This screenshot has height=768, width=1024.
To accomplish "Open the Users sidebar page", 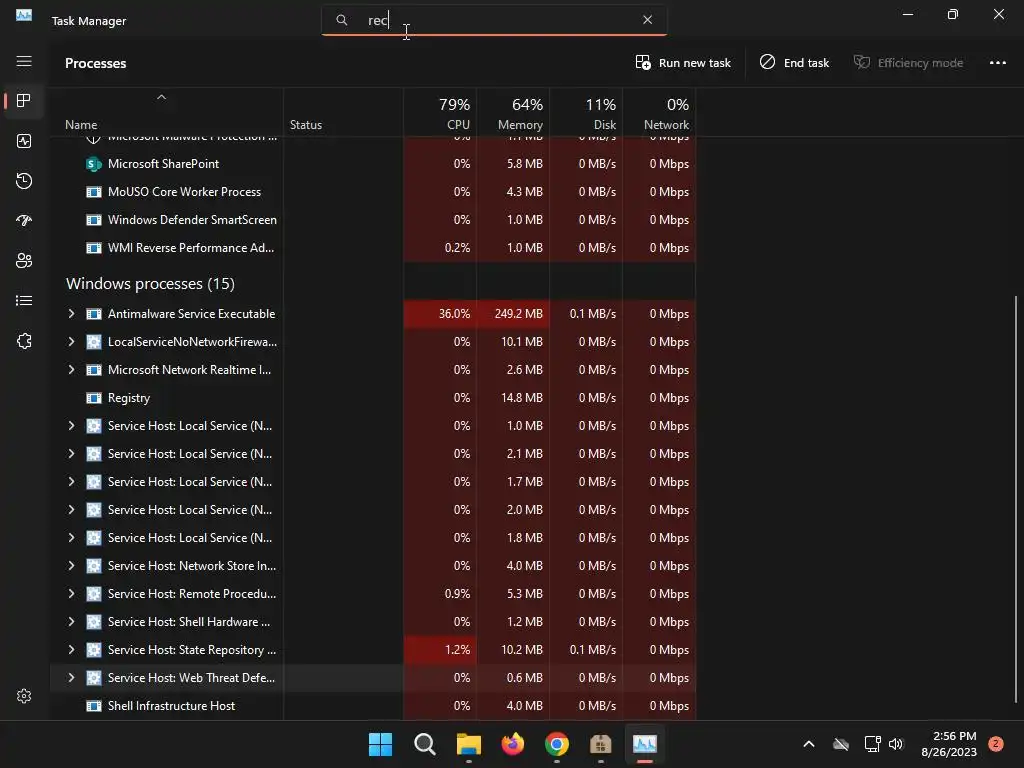I will pos(24,261).
